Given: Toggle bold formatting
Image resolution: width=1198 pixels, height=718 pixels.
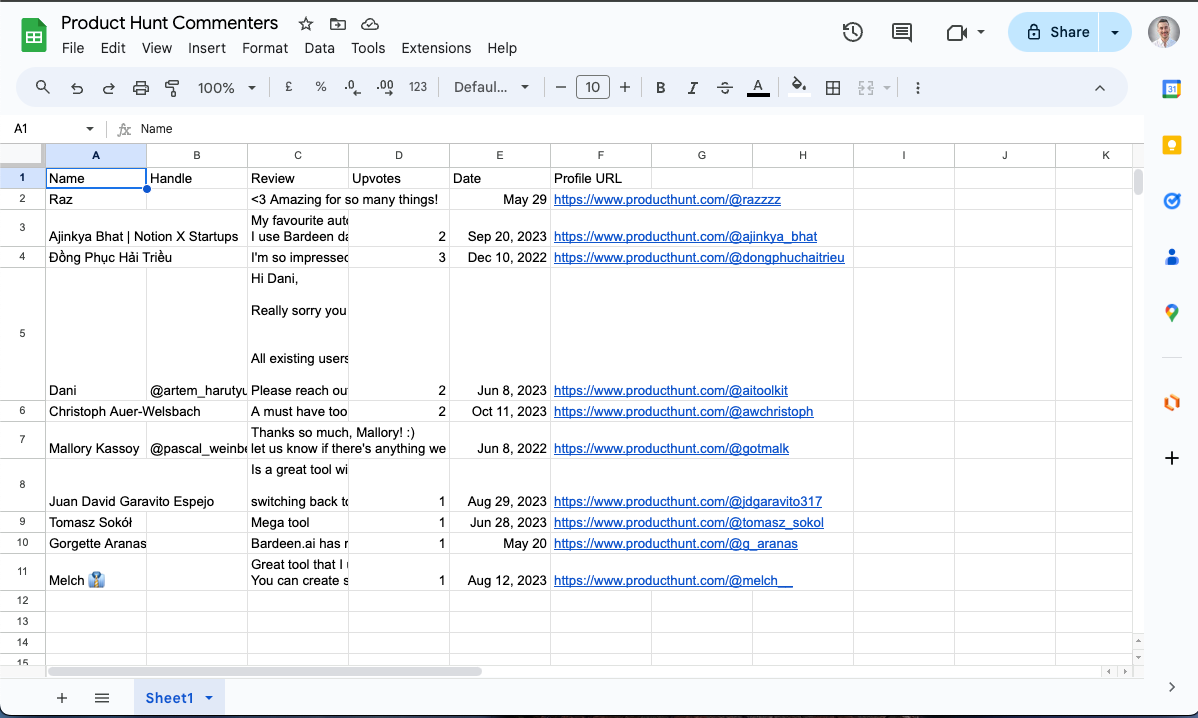Looking at the screenshot, I should coord(660,88).
